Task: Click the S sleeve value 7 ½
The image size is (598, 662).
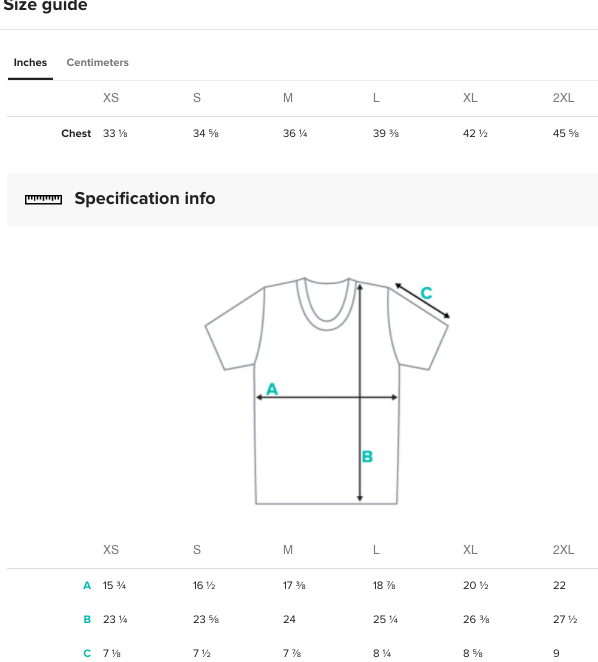Action: (202, 653)
